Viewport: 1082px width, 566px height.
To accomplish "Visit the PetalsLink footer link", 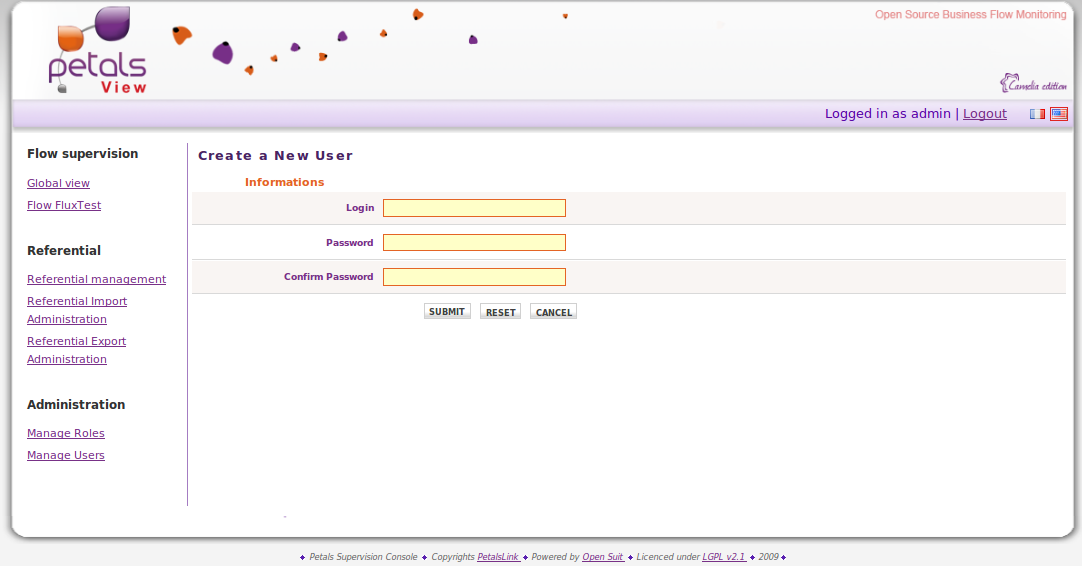I will [497, 557].
